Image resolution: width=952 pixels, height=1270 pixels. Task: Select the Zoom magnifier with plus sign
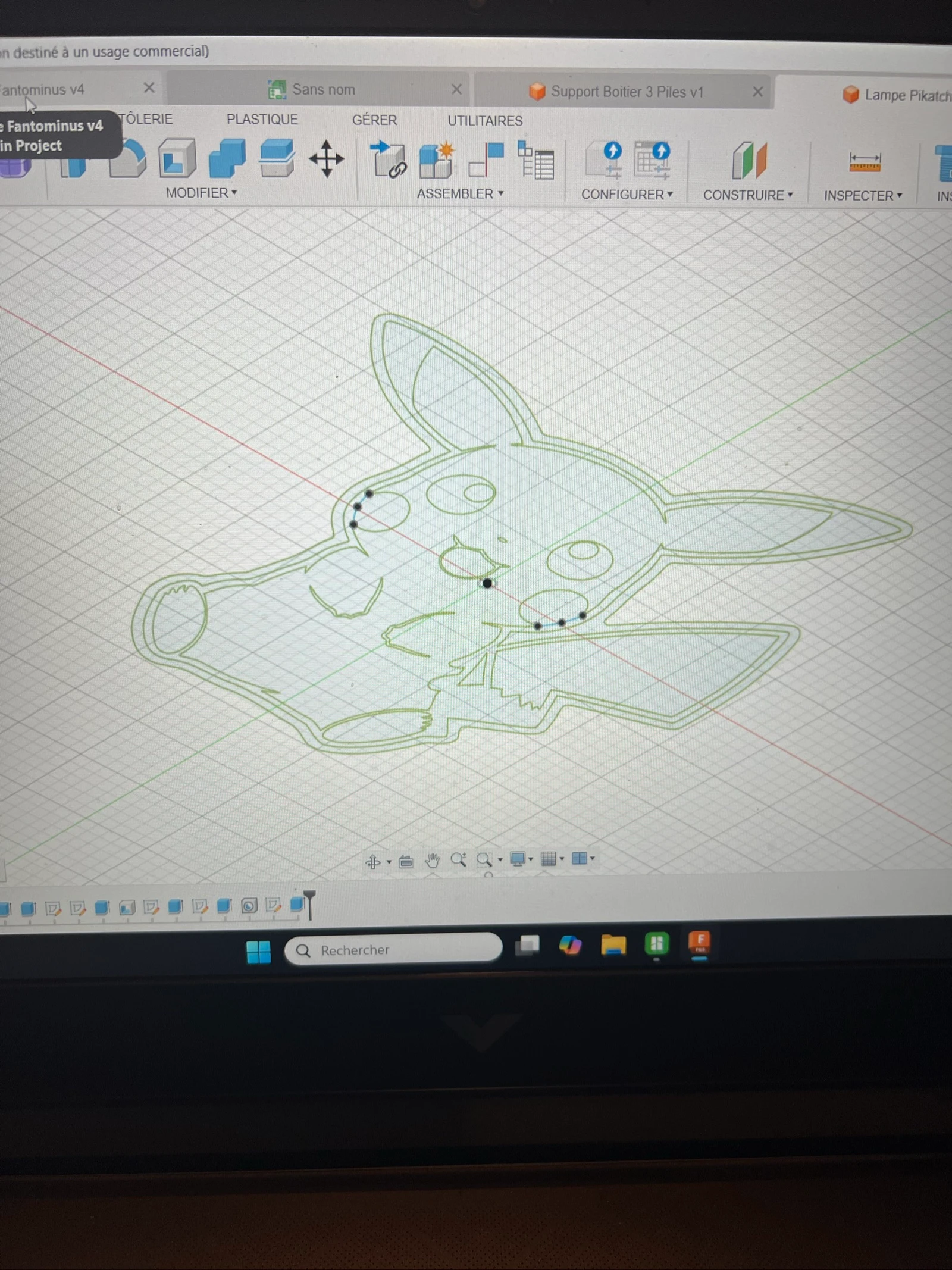[x=458, y=859]
